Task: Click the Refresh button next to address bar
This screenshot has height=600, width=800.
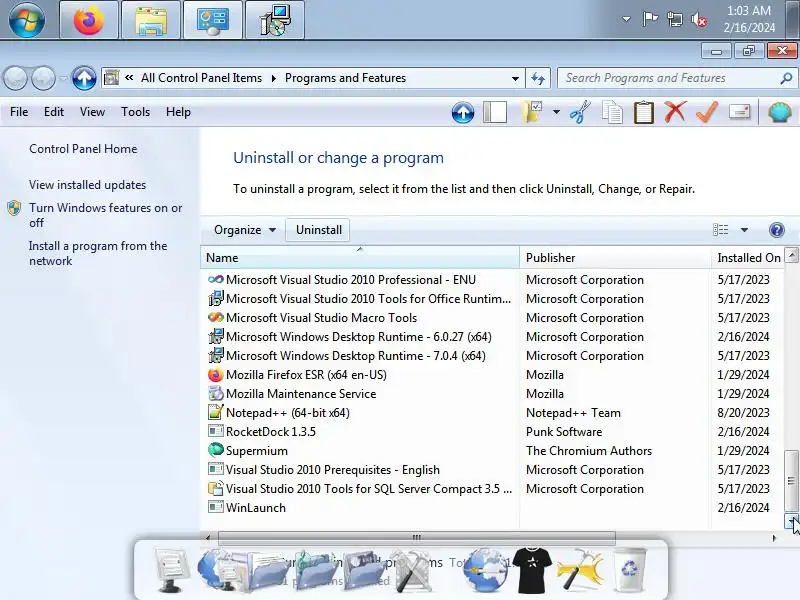Action: click(538, 79)
